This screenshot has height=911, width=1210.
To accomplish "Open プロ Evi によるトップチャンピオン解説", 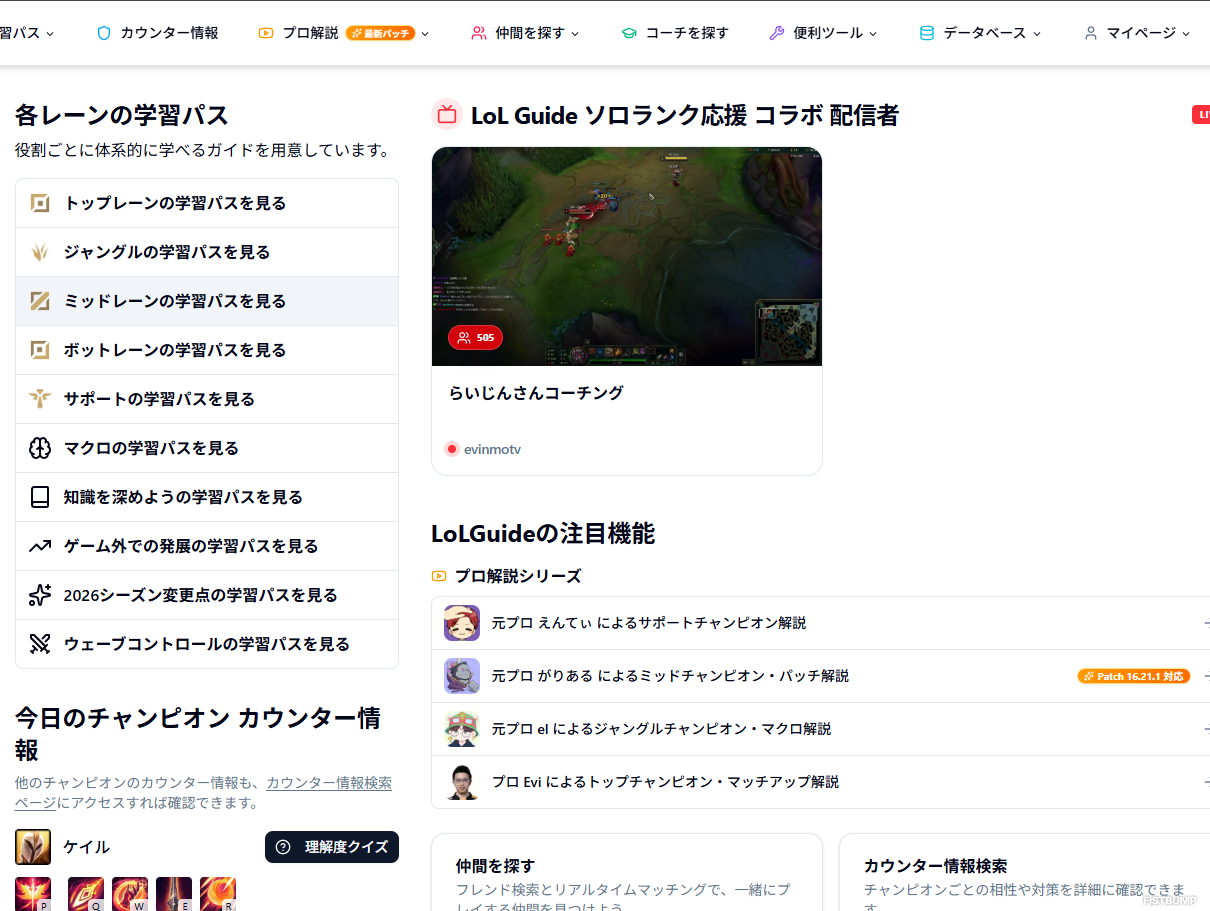I will coord(821,782).
